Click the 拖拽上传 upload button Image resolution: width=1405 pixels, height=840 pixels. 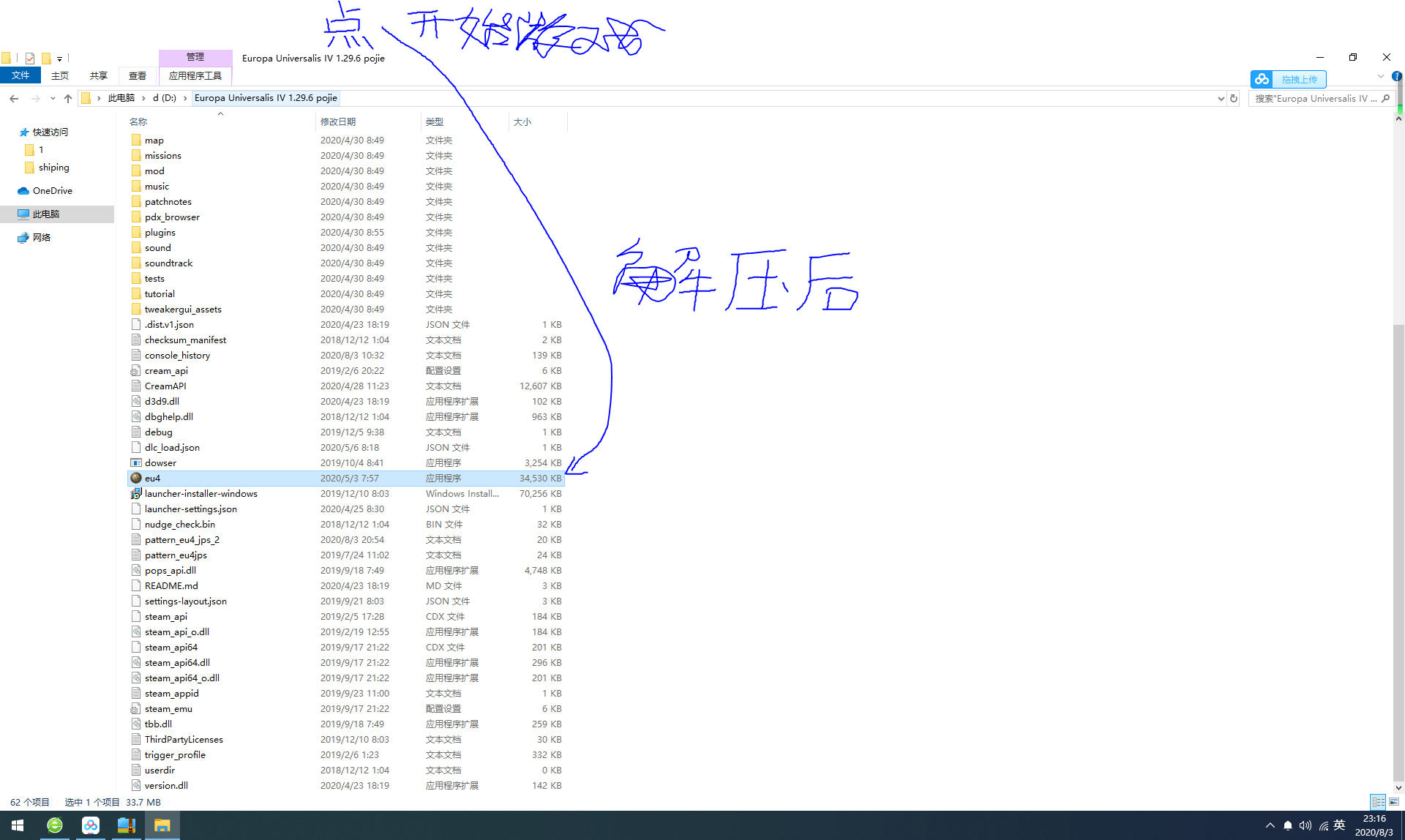(x=1300, y=79)
